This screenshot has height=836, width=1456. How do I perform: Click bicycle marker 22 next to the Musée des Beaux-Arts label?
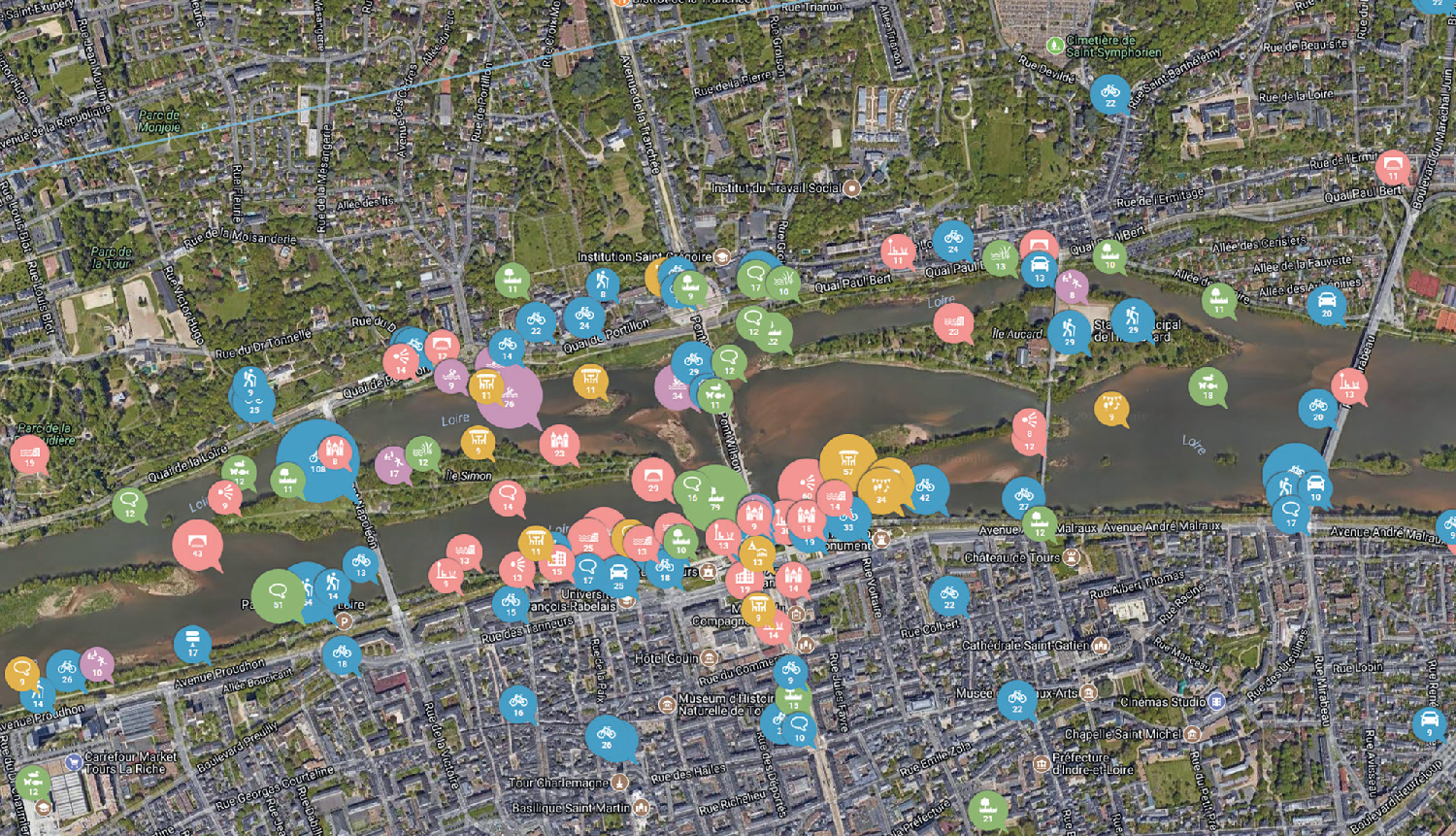[1017, 699]
